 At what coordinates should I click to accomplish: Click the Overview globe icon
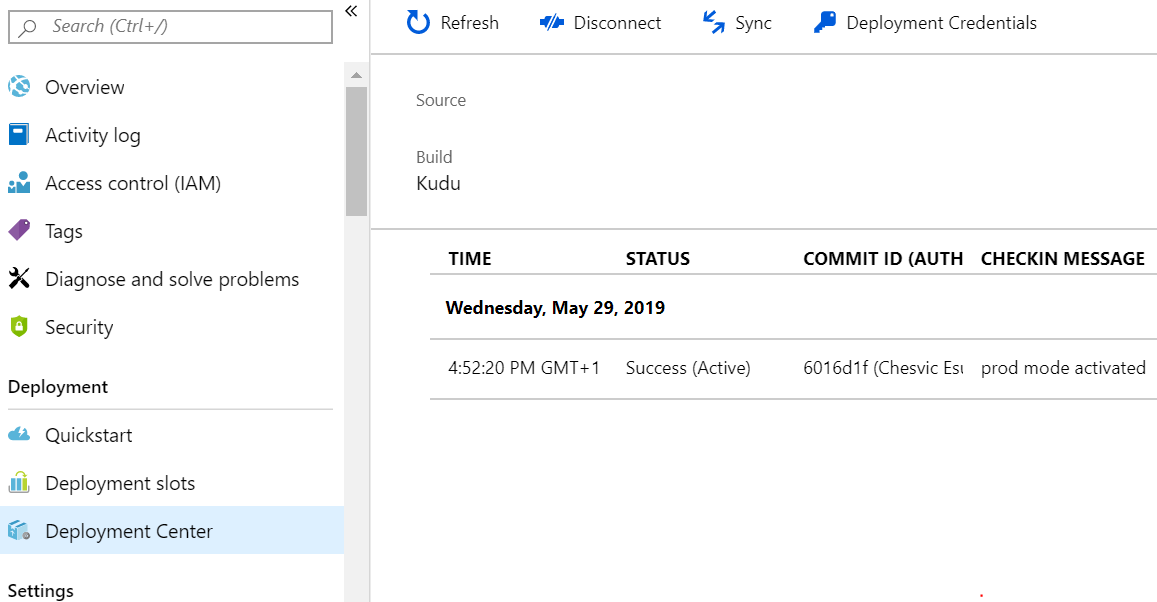coord(19,87)
